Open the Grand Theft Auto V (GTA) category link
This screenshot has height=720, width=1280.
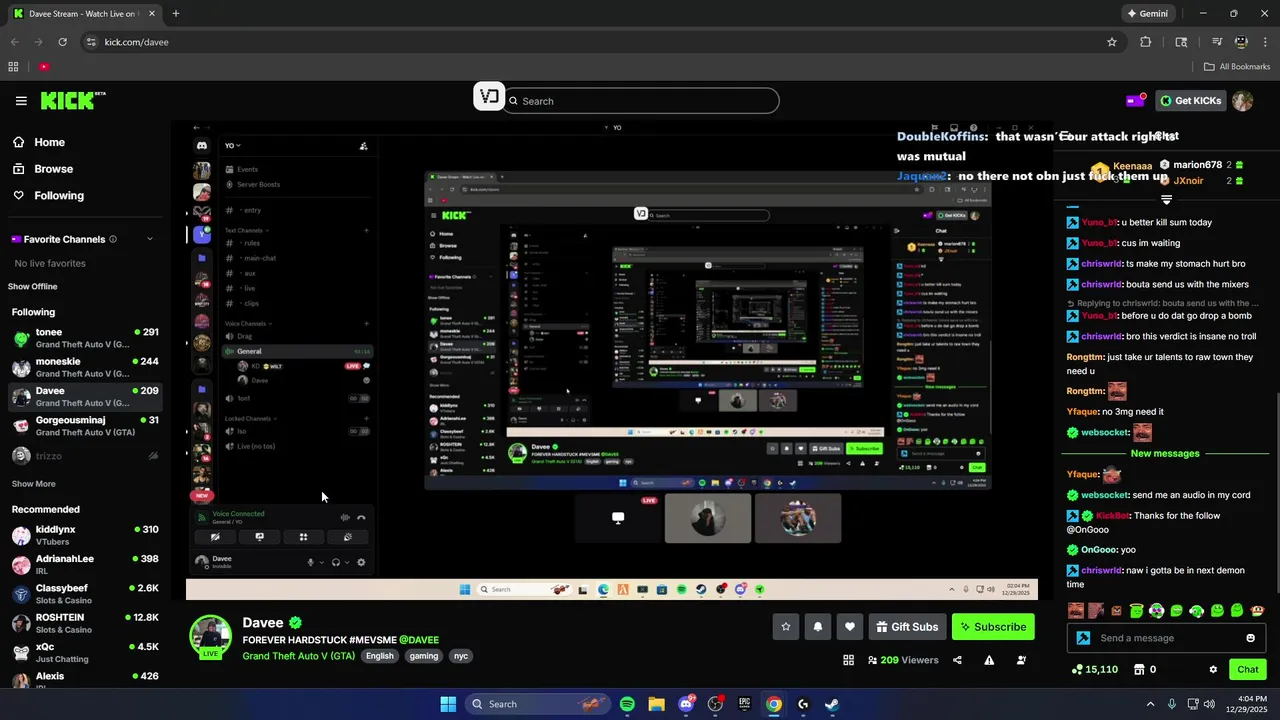pos(298,656)
